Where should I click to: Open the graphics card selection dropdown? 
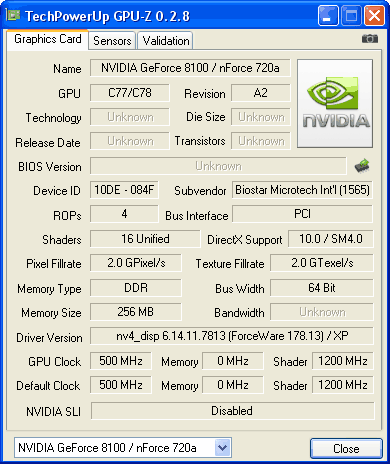pyautogui.click(x=222, y=448)
